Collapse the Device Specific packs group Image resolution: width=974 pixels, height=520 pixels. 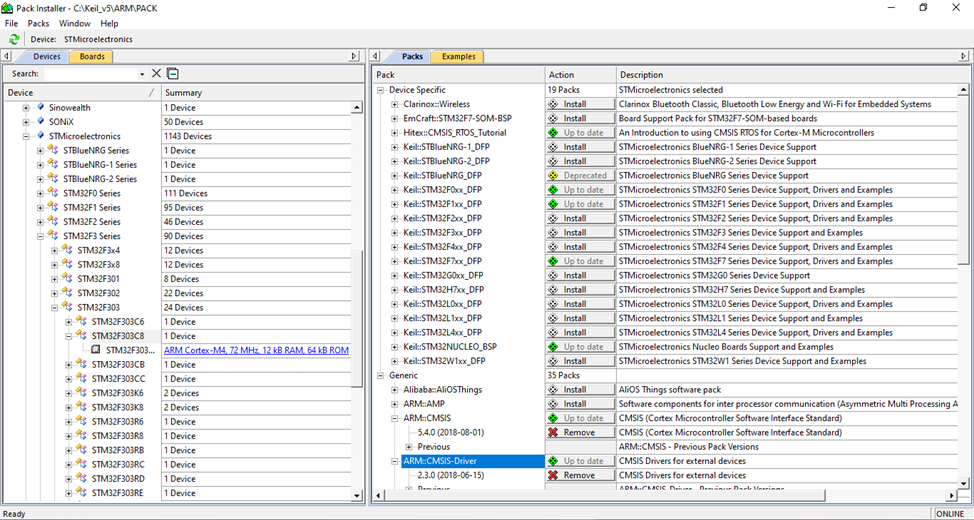click(x=381, y=90)
